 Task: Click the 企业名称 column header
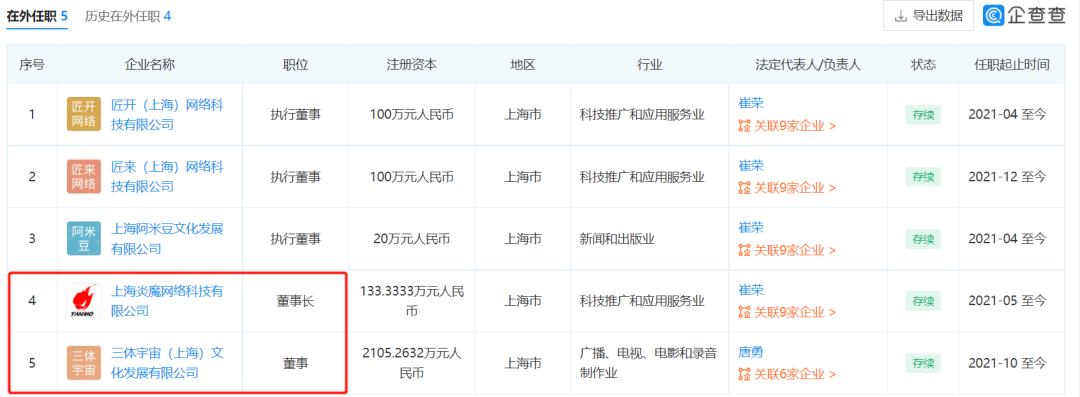tap(150, 65)
